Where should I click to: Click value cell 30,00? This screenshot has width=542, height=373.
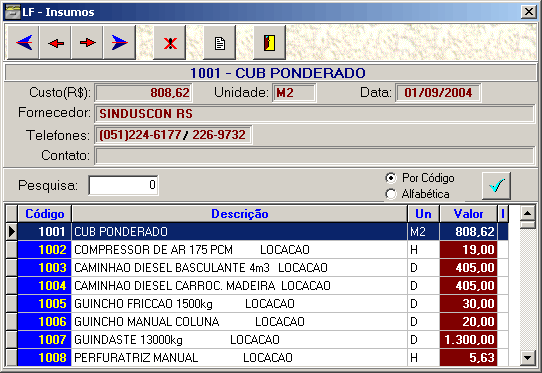point(468,304)
